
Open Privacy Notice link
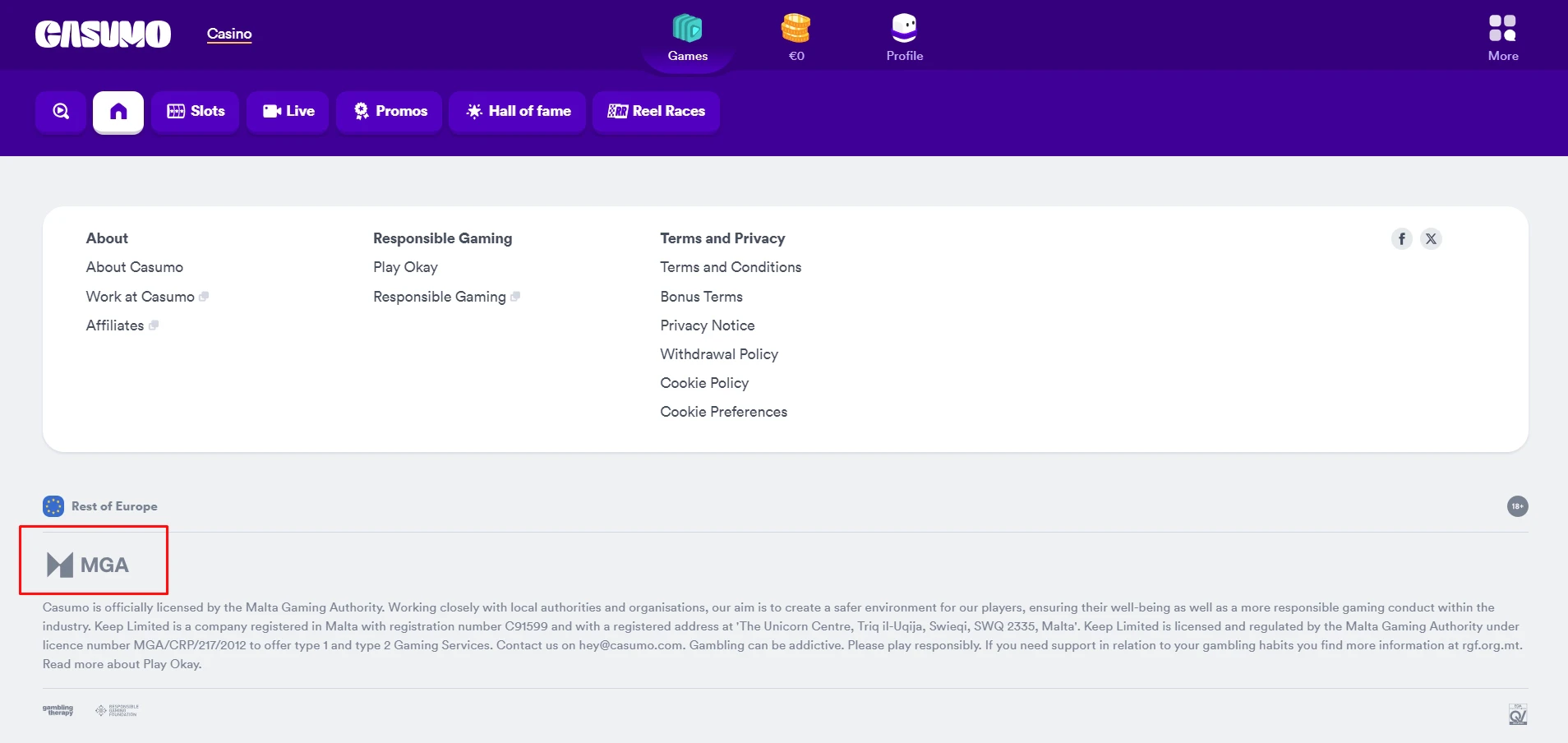pos(708,325)
